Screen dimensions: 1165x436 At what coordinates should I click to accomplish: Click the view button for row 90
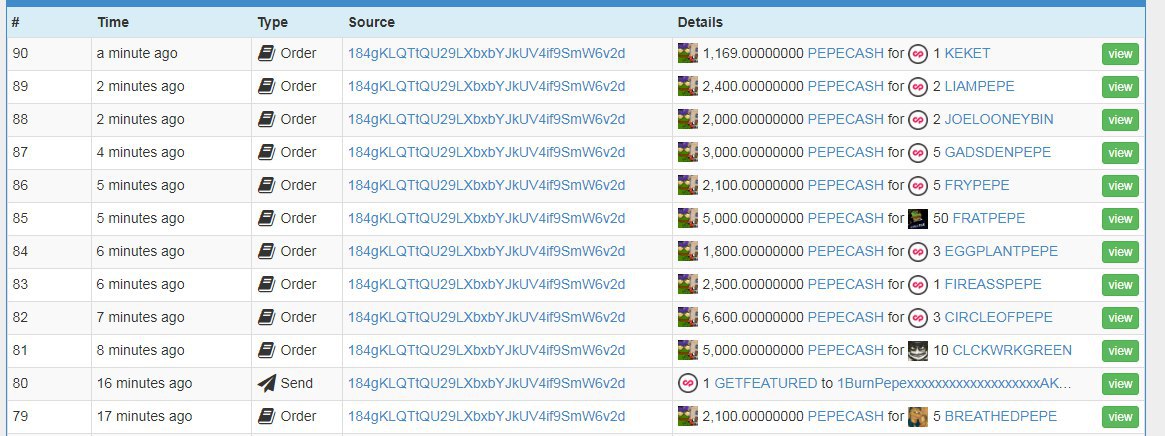click(x=1120, y=54)
